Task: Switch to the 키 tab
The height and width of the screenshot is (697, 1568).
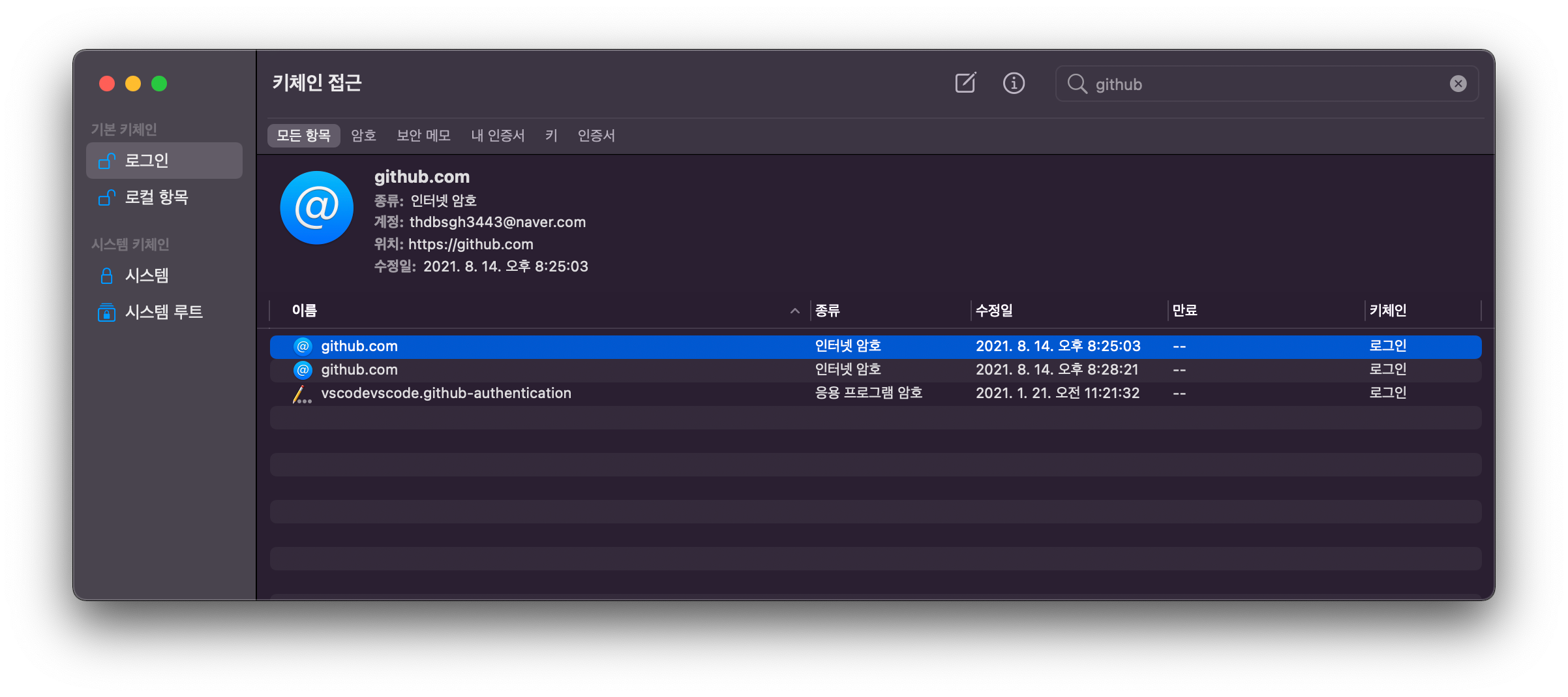Action: 551,136
